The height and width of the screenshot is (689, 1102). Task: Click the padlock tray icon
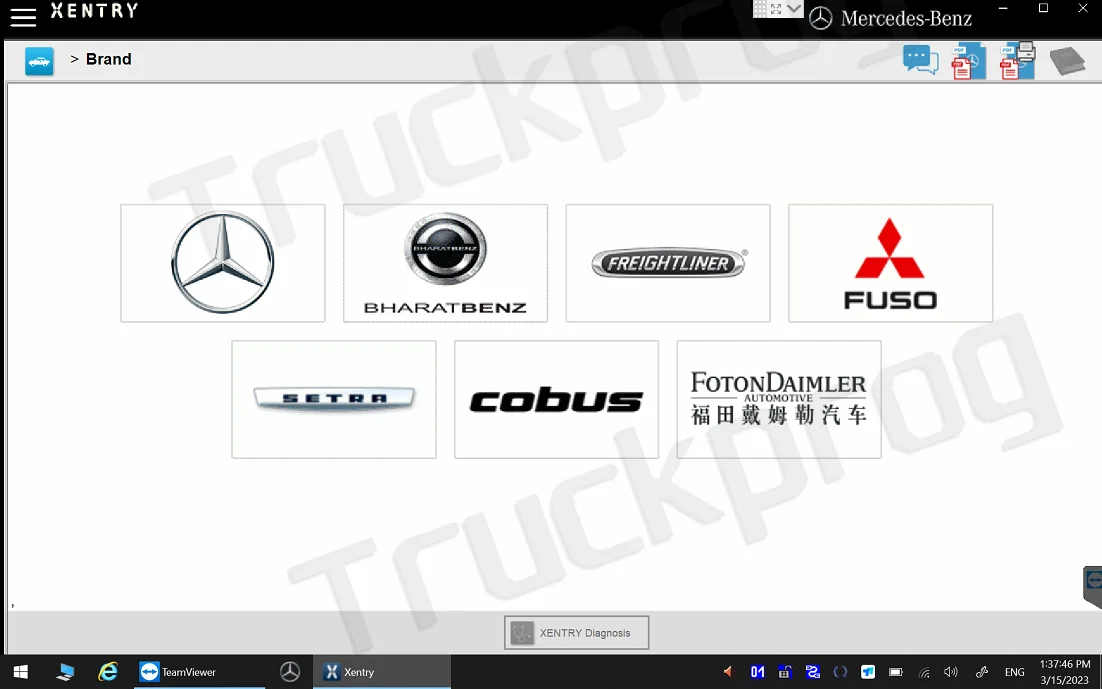785,672
